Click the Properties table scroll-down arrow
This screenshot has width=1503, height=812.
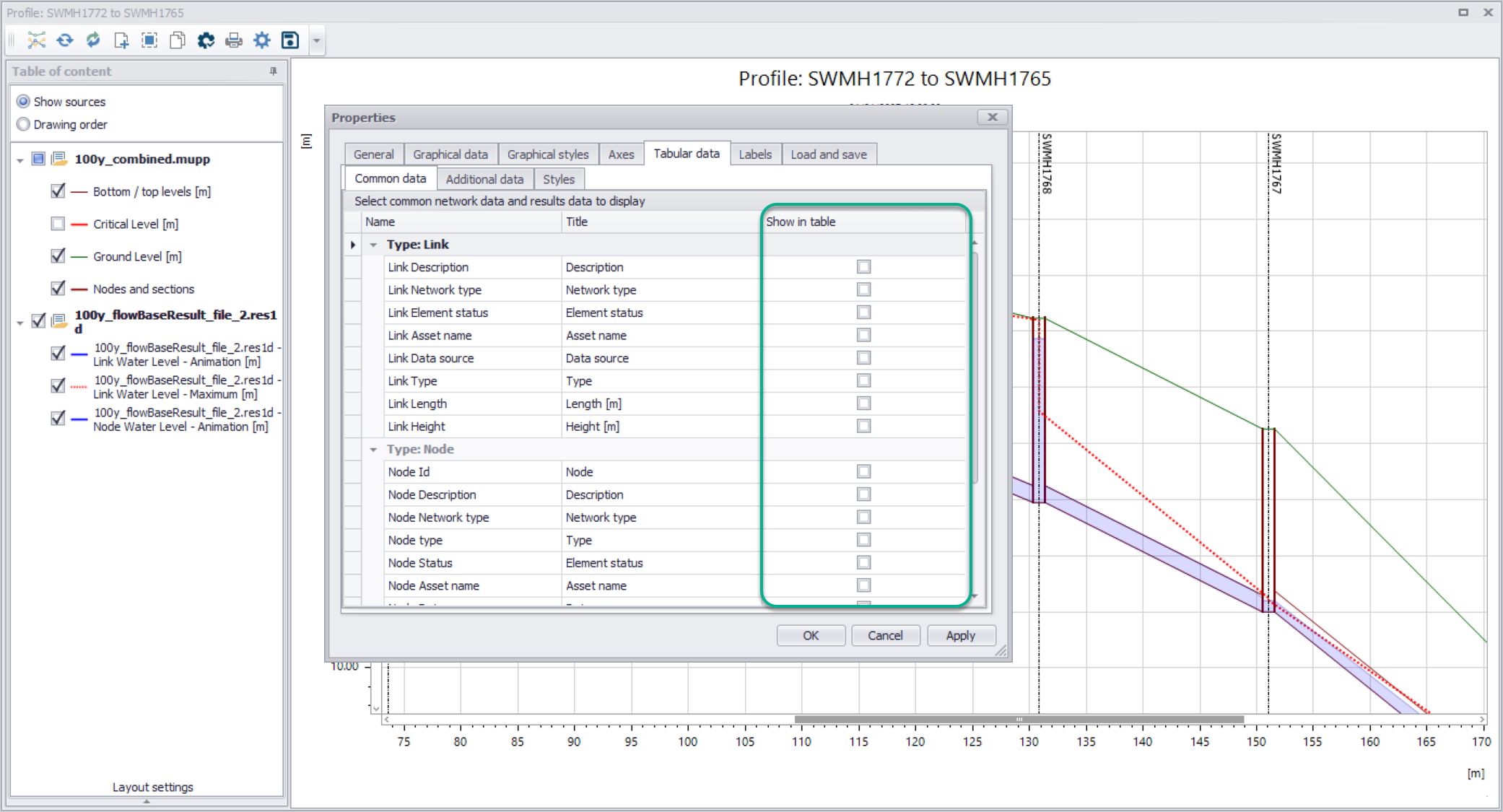[975, 596]
